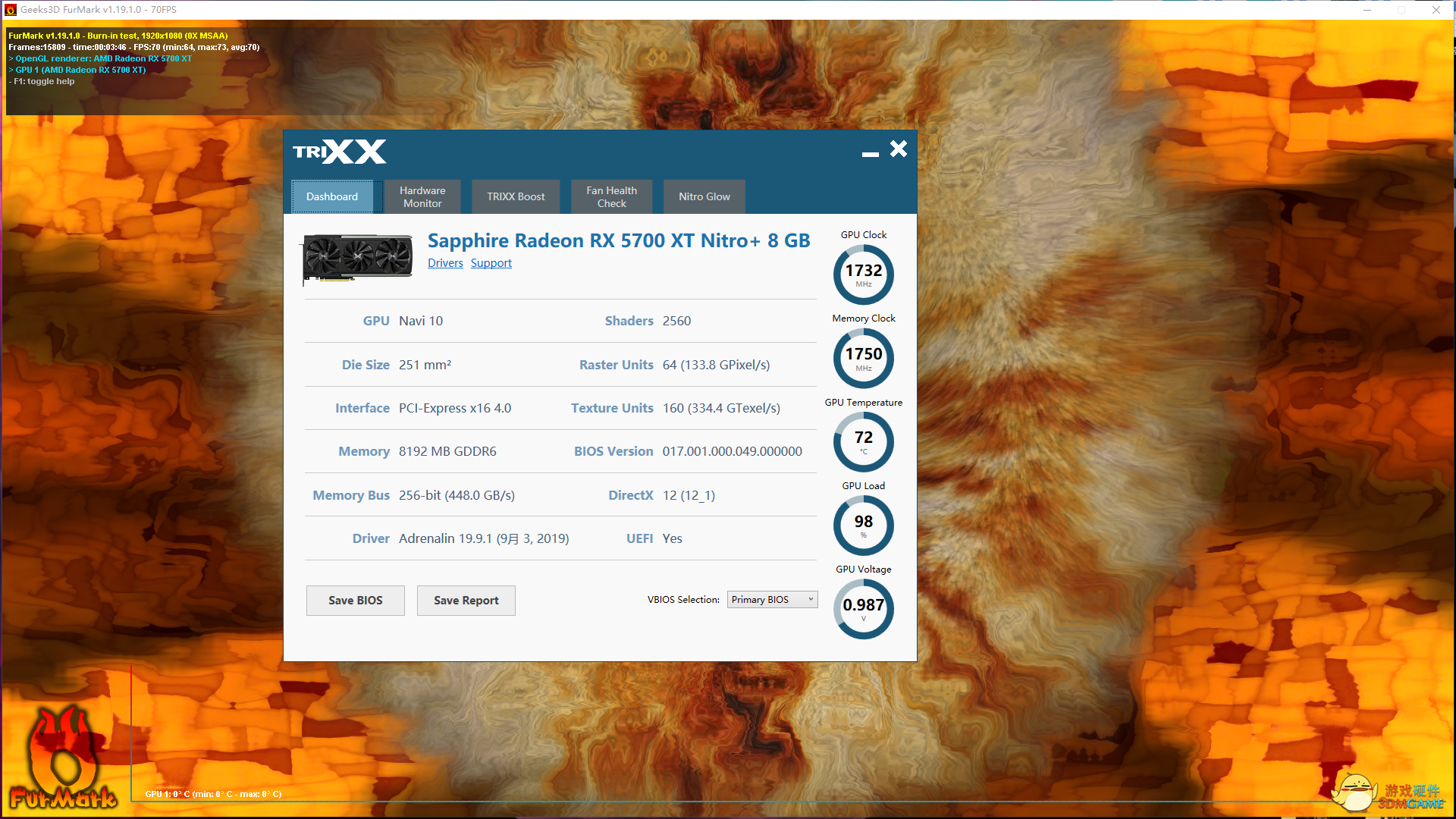The image size is (1456, 819).
Task: Click the Texture Units value '160 (334.4 GTexel/s)'
Action: click(x=721, y=408)
